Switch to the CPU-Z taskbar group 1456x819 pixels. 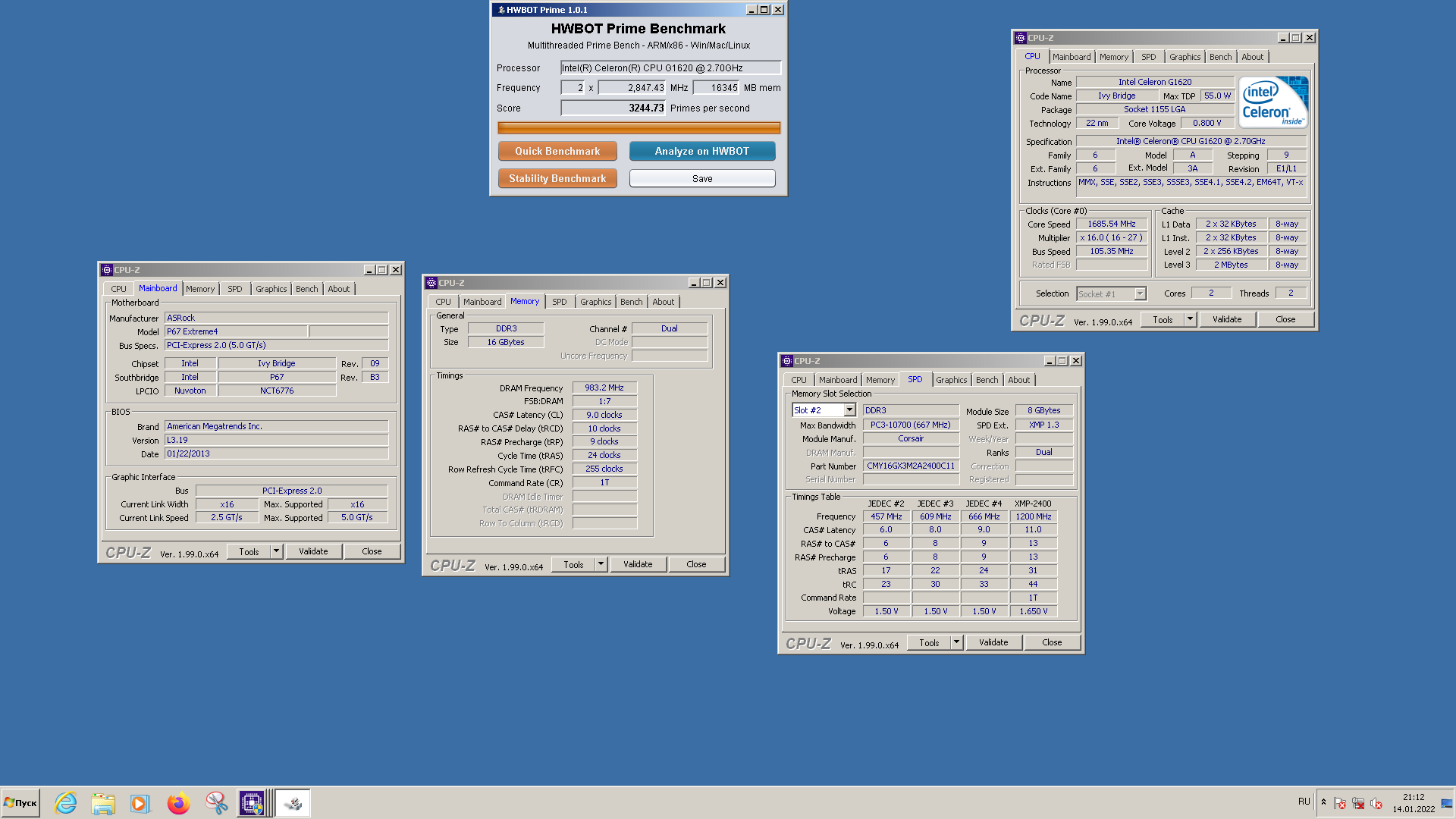[253, 803]
